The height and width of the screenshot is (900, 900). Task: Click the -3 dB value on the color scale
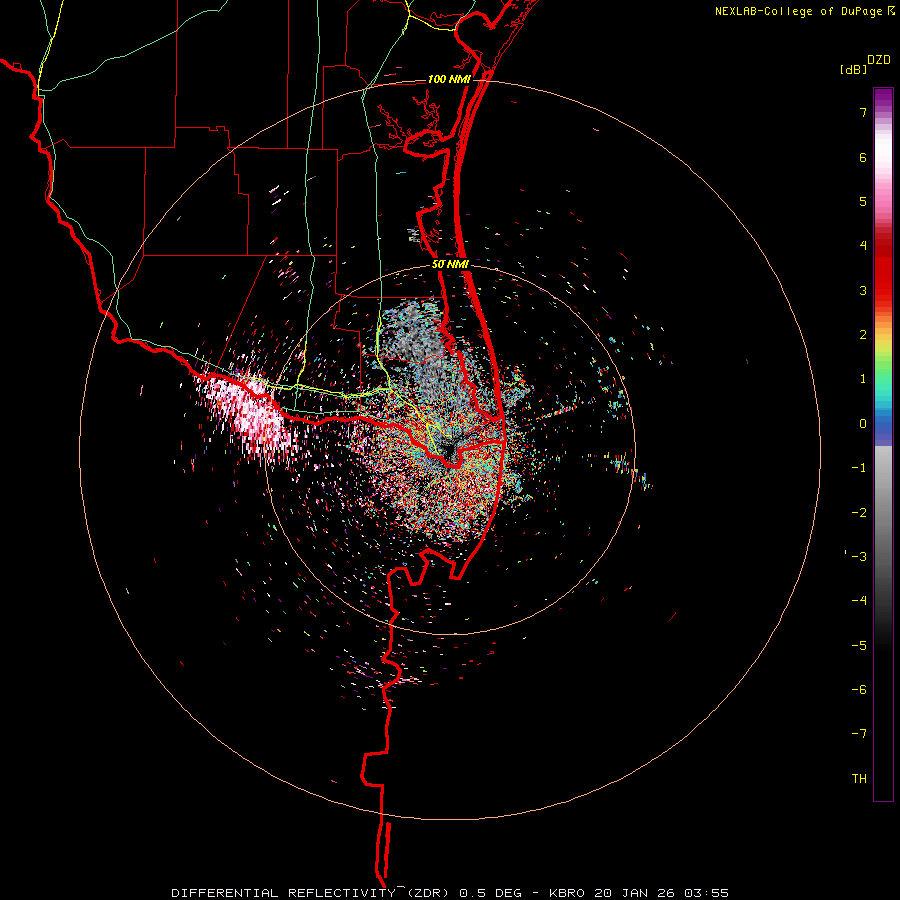859,557
